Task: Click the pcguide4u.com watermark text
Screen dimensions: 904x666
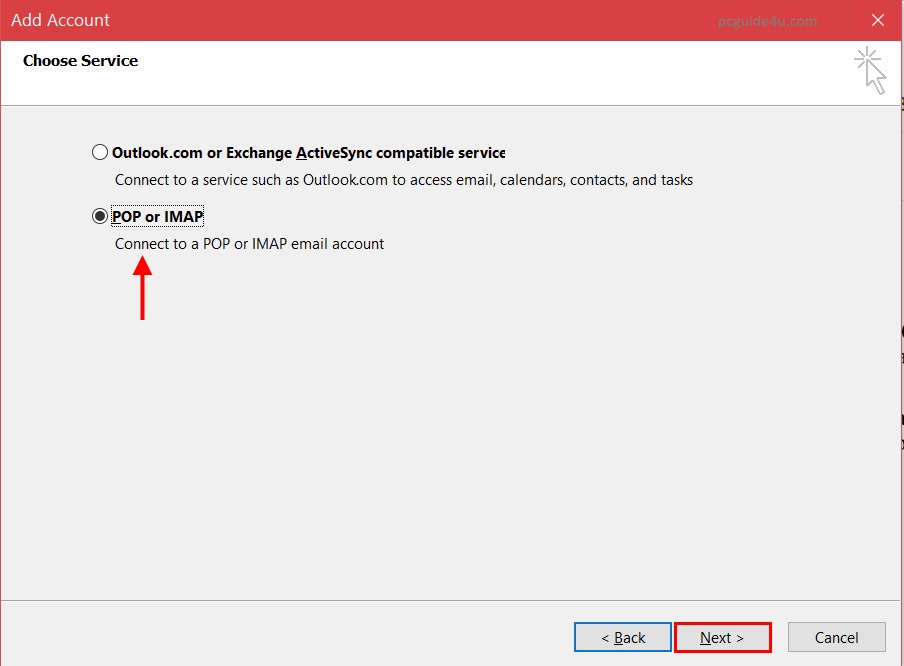Action: [768, 21]
